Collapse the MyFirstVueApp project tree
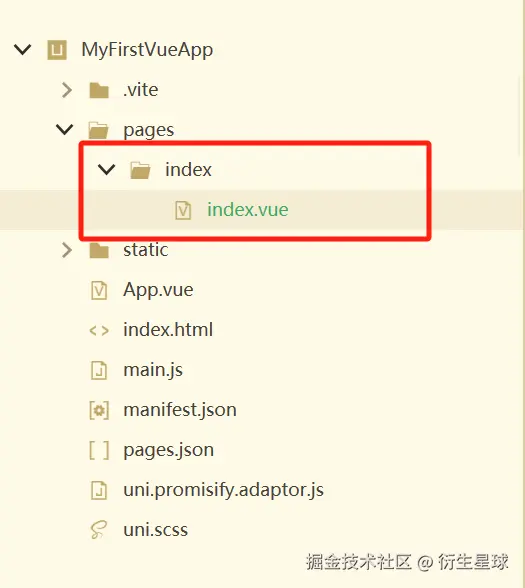The image size is (525, 588). point(22,49)
